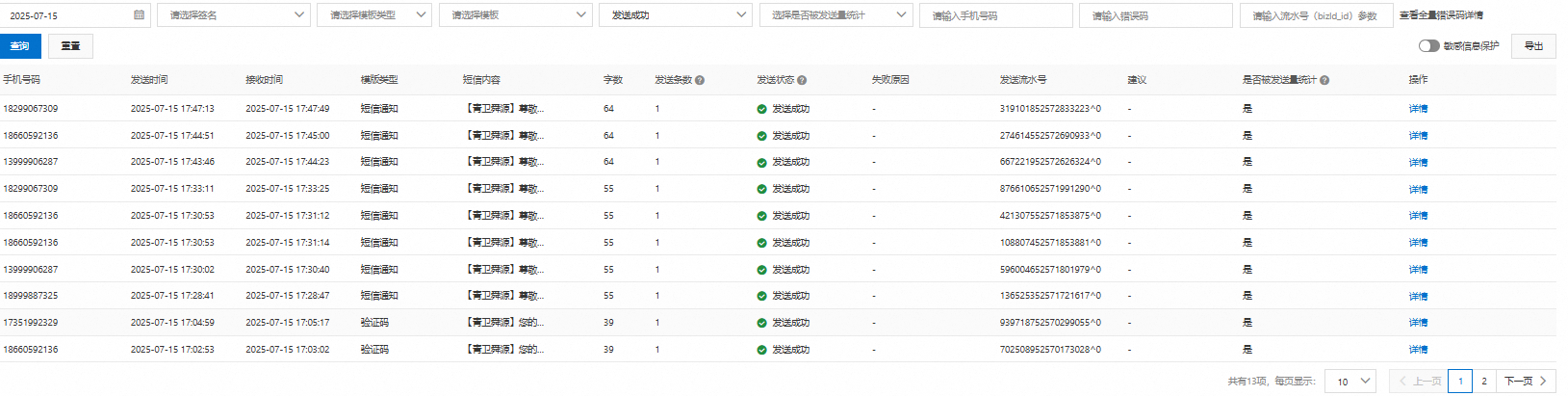The width and height of the screenshot is (1568, 396).
Task: Change page size using the 10 dropdown
Action: (x=1352, y=382)
